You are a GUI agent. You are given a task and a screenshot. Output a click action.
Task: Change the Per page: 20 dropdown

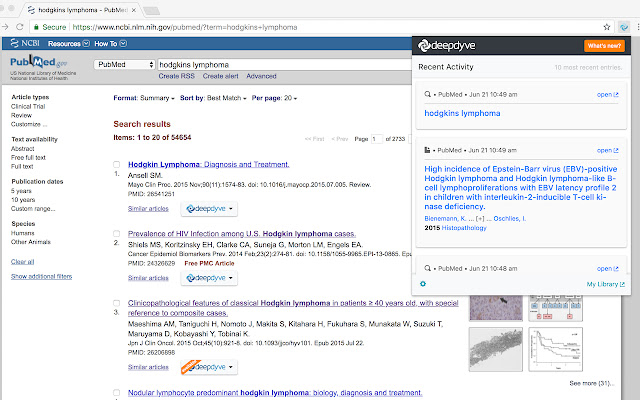tap(274, 98)
